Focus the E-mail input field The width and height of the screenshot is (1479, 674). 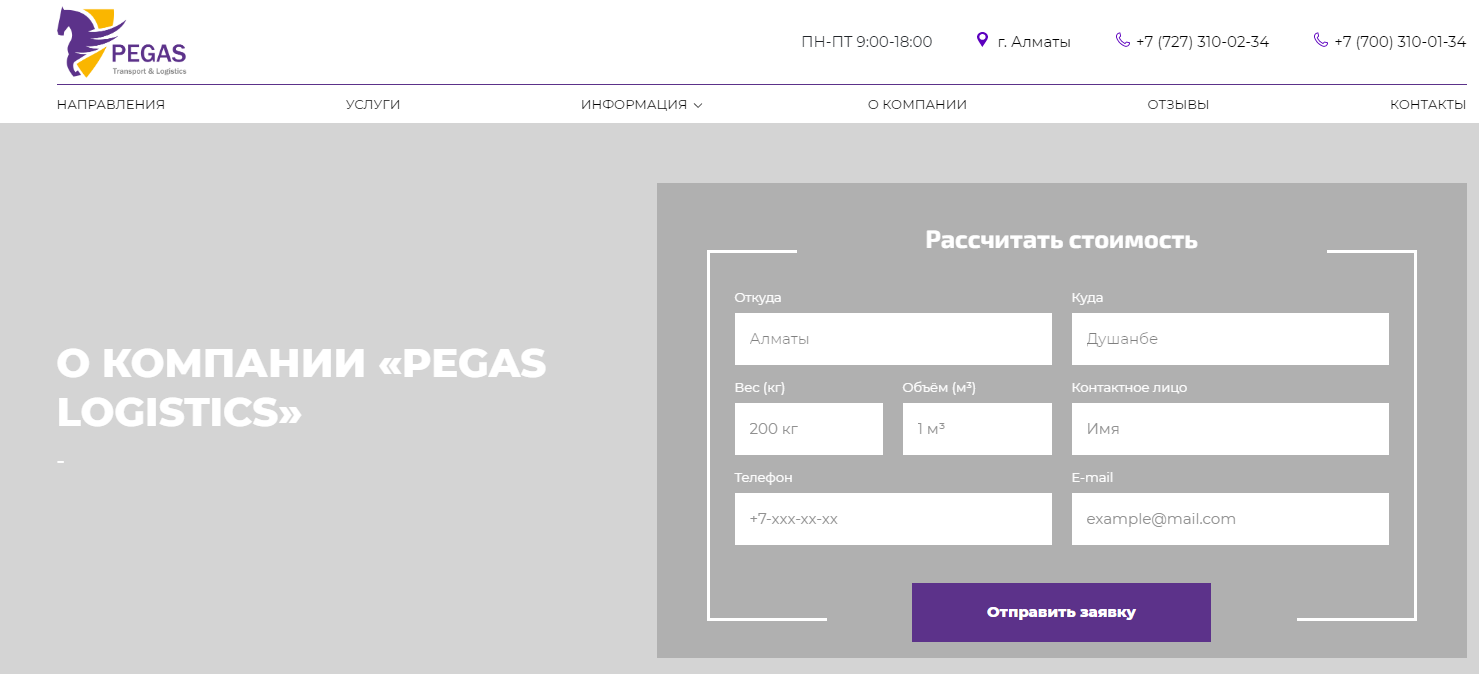tap(1230, 519)
